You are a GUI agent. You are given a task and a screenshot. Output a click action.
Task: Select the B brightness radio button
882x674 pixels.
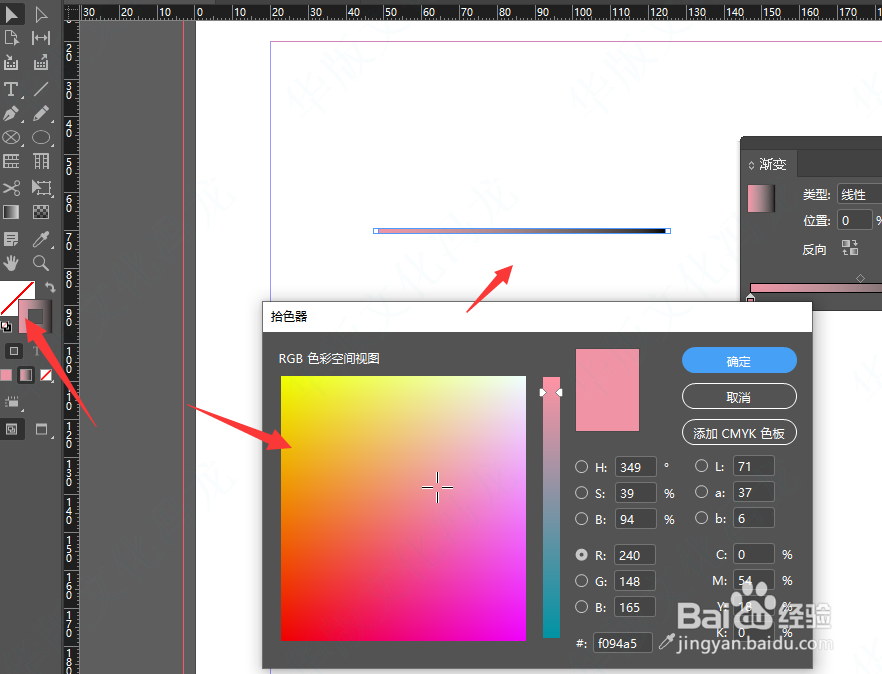[582, 519]
